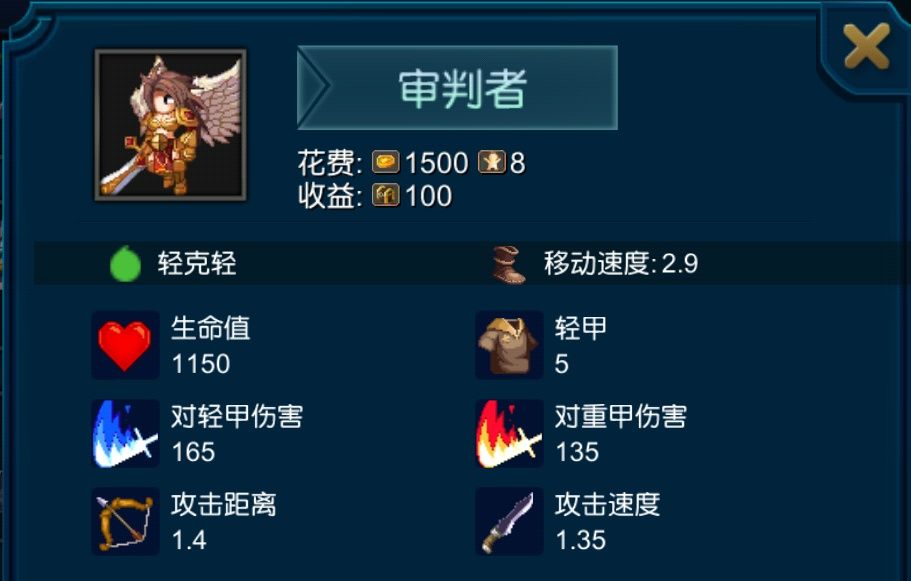The image size is (911, 581).
Task: Click the red heart 生命值 icon
Action: (x=125, y=345)
